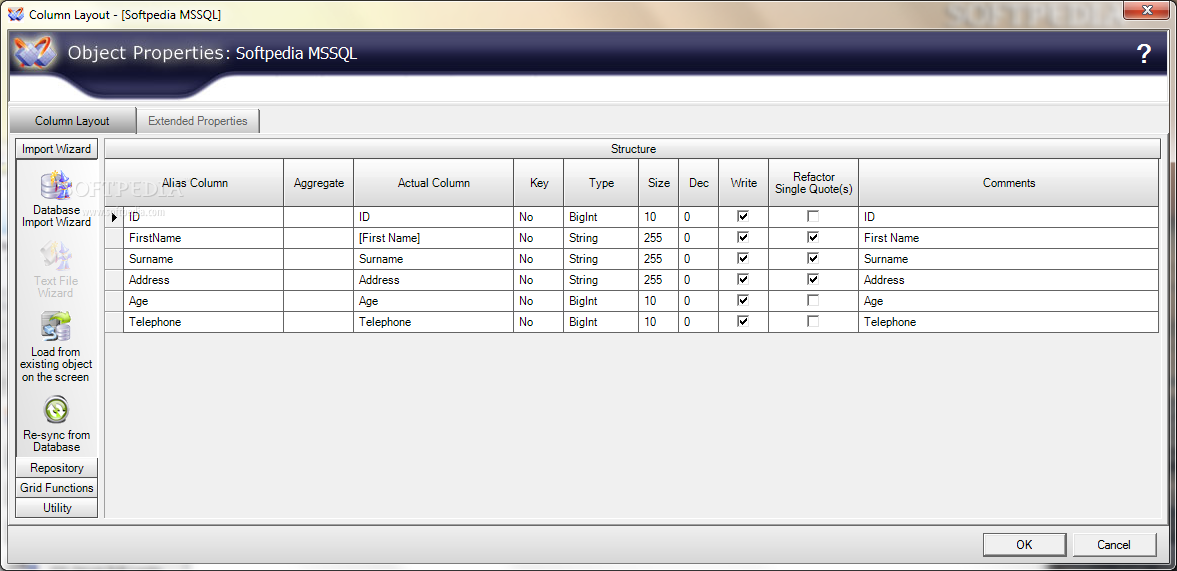Disable Refactor Single Quote for Surname row
This screenshot has height=571, width=1177.
(813, 258)
